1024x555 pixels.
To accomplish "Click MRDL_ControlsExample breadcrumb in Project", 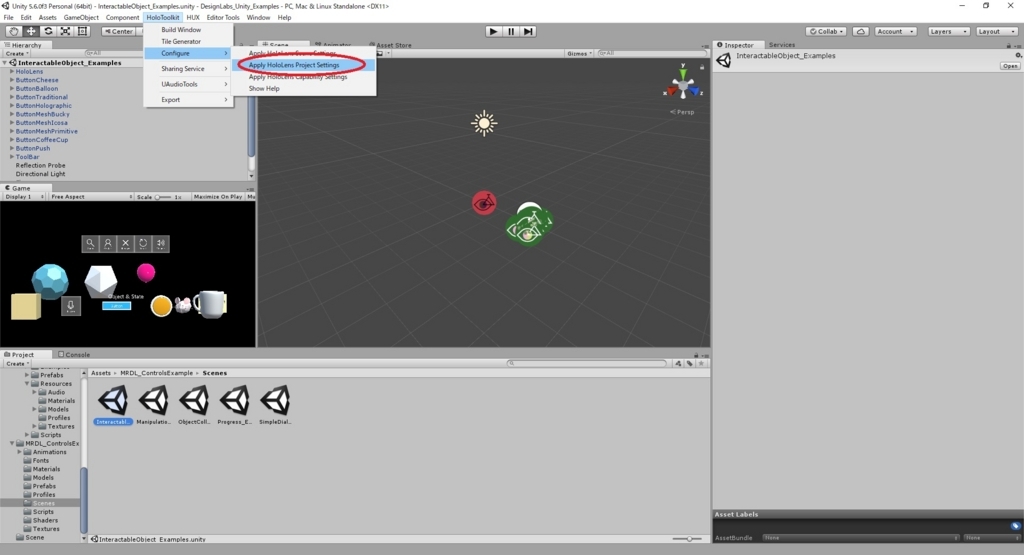I will [157, 373].
